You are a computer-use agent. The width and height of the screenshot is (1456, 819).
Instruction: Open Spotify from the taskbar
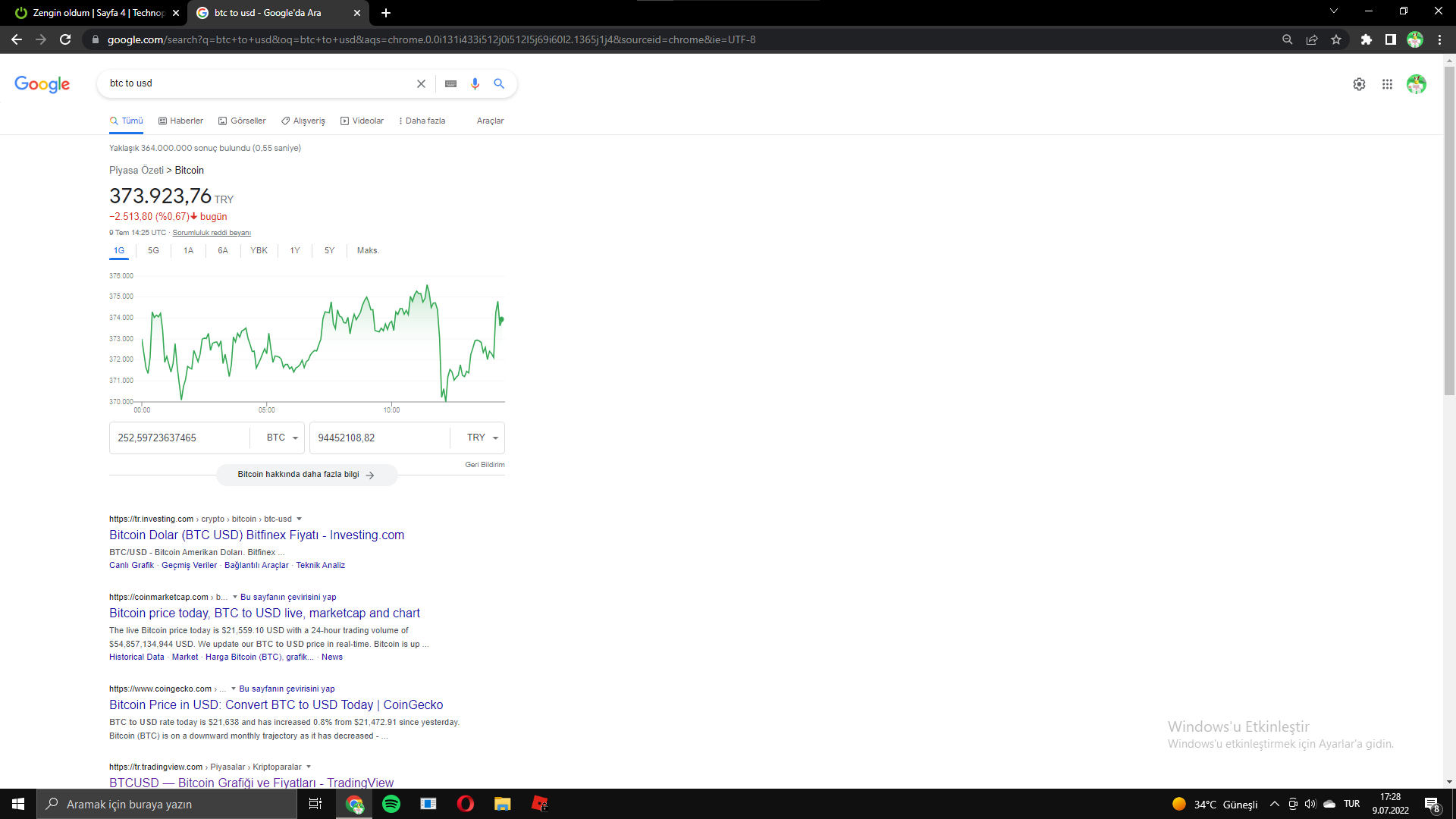pyautogui.click(x=391, y=804)
